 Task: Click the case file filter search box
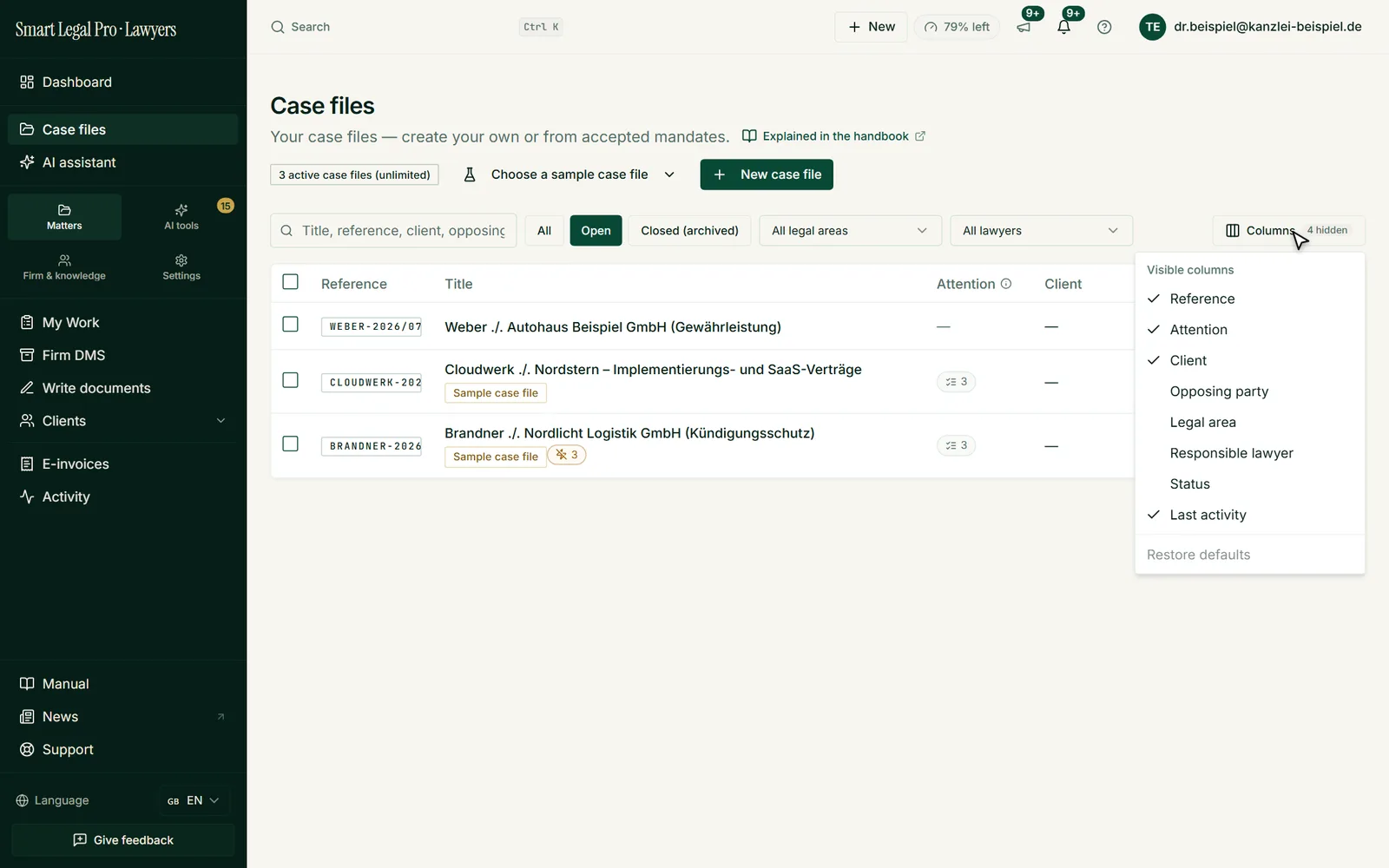(393, 231)
